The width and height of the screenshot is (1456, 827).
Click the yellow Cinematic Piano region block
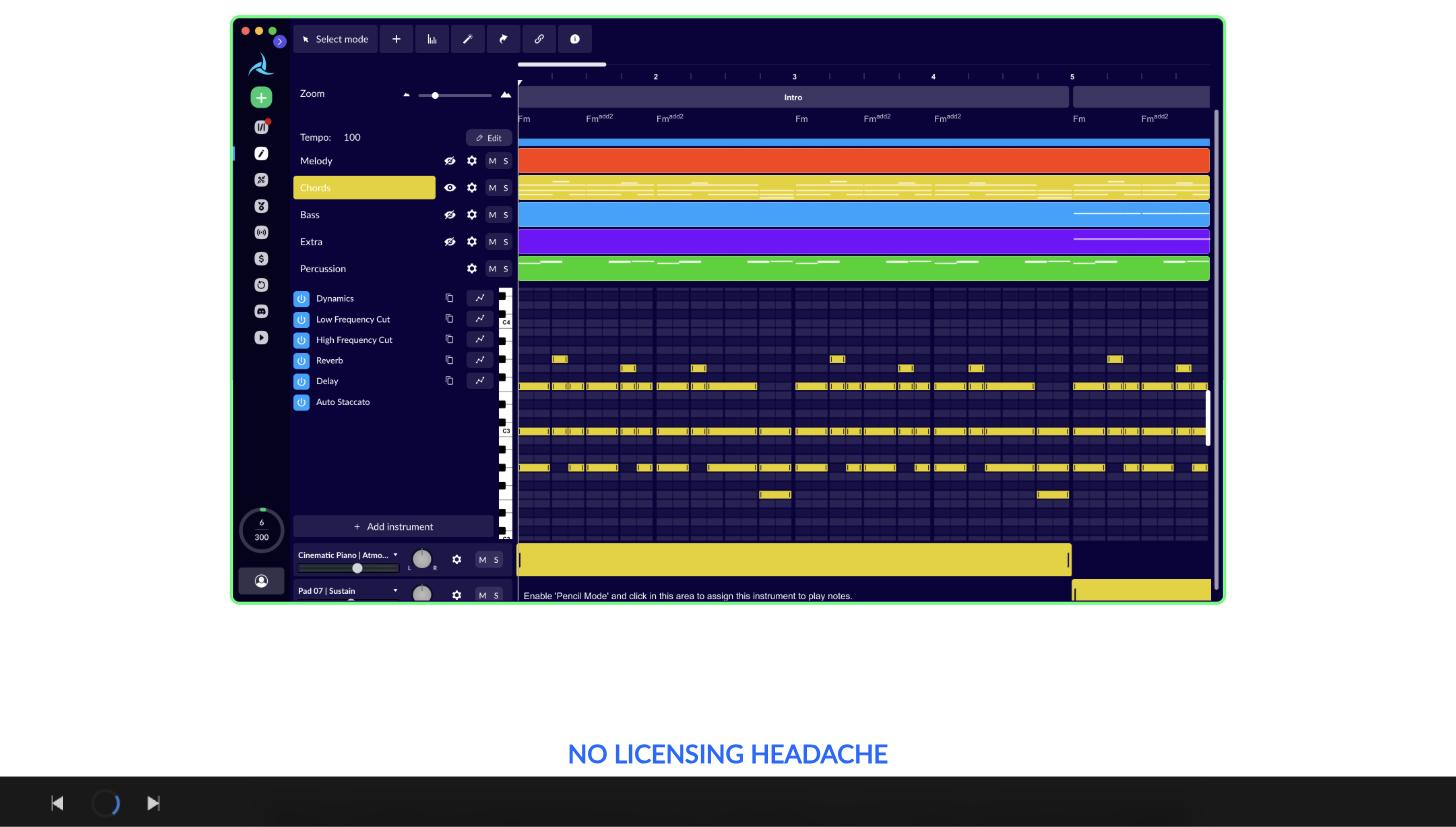point(794,560)
